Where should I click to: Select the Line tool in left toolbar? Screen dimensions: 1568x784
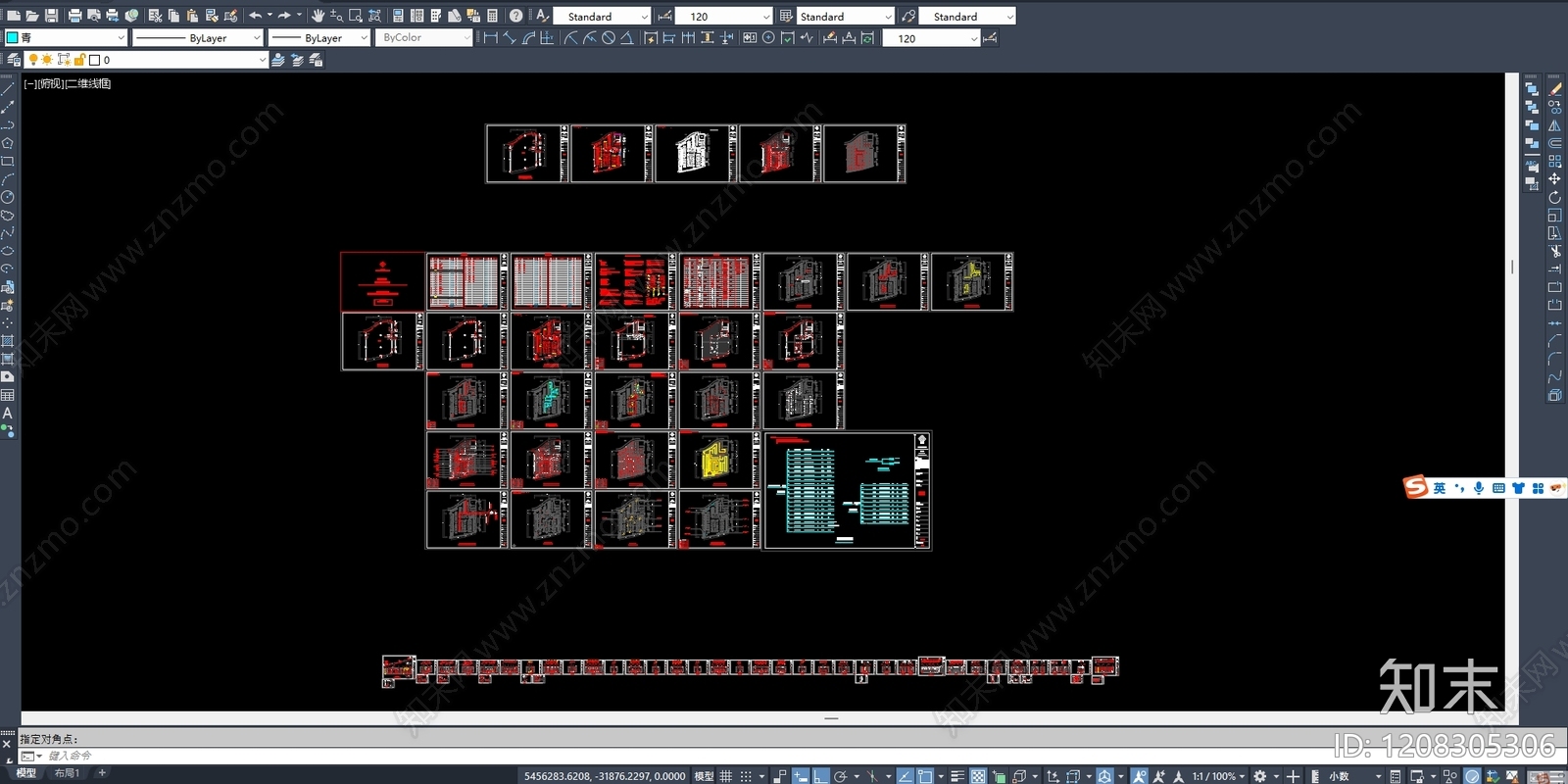point(7,89)
